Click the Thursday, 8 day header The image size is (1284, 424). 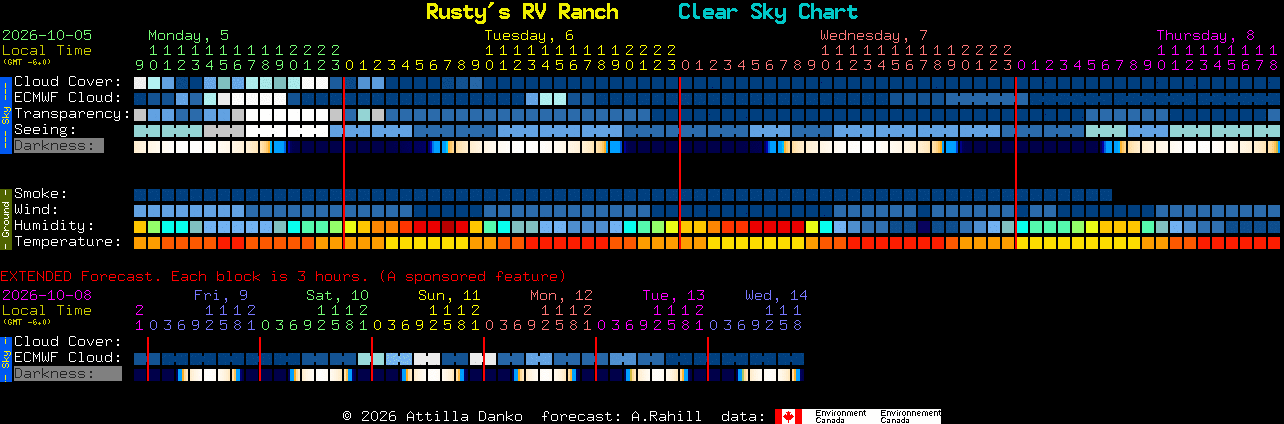tap(1205, 35)
